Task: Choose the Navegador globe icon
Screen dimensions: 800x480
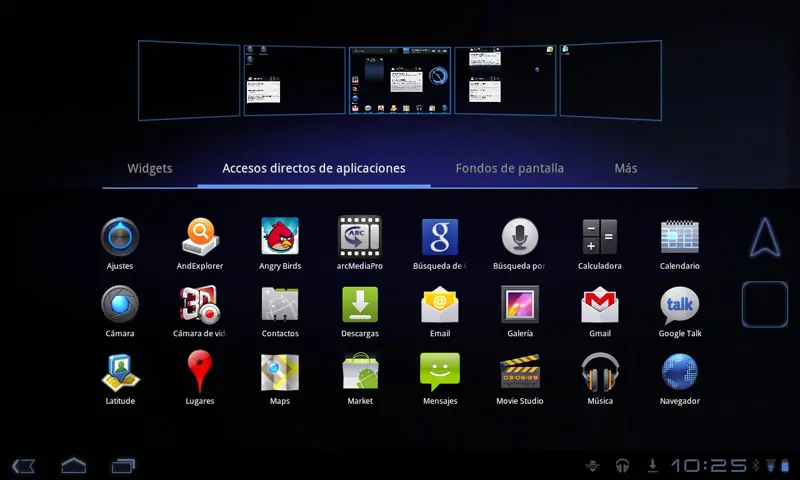Action: pyautogui.click(x=680, y=372)
